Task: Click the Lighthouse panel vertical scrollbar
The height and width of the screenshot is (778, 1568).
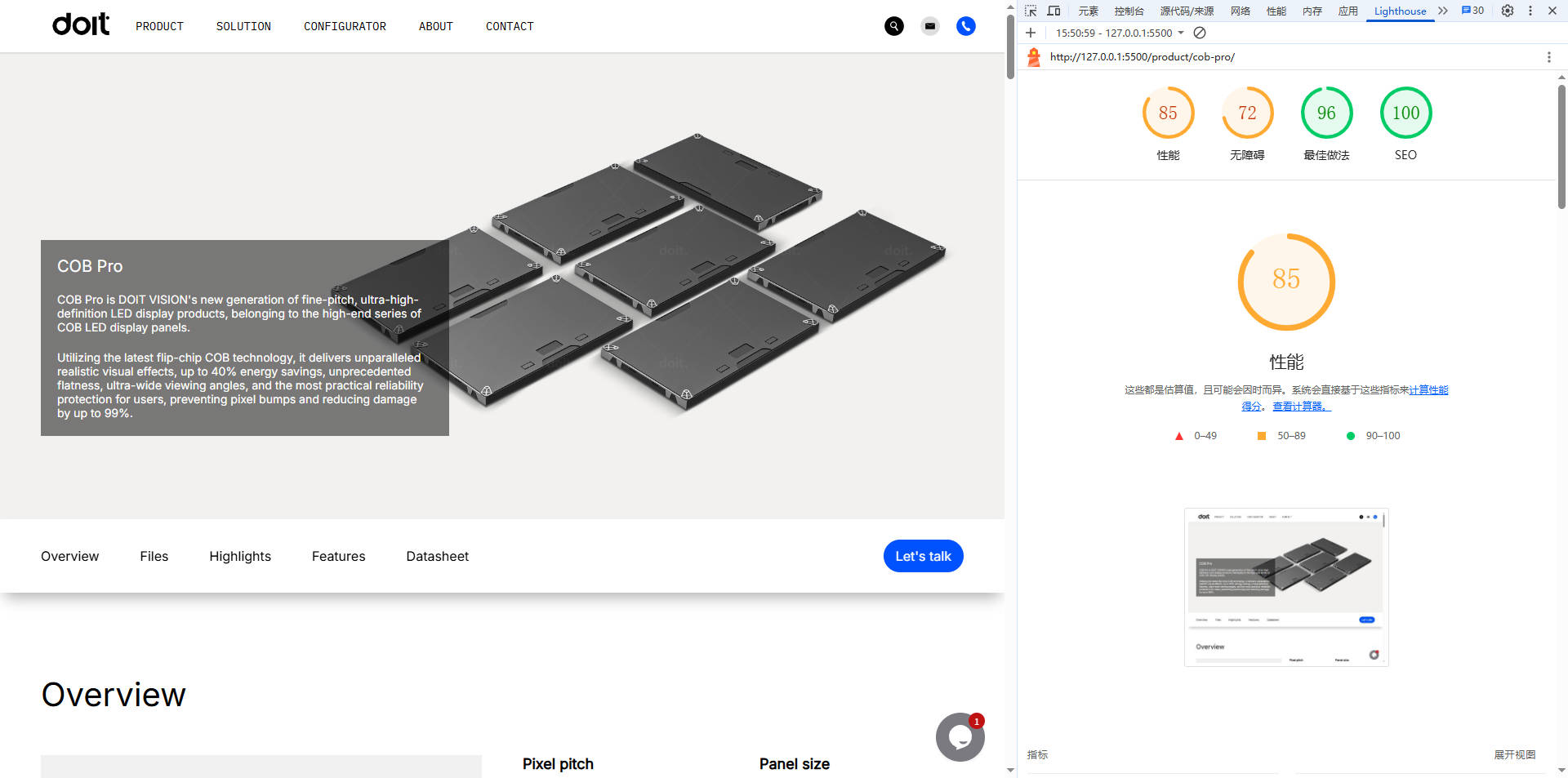Action: pyautogui.click(x=1561, y=147)
